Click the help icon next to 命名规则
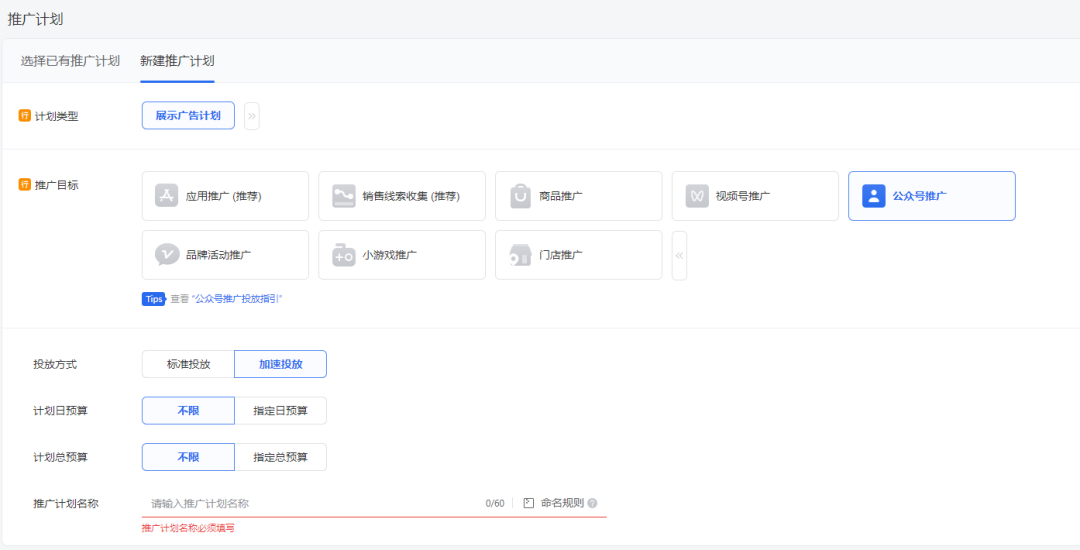The height and width of the screenshot is (550, 1080). pos(592,503)
